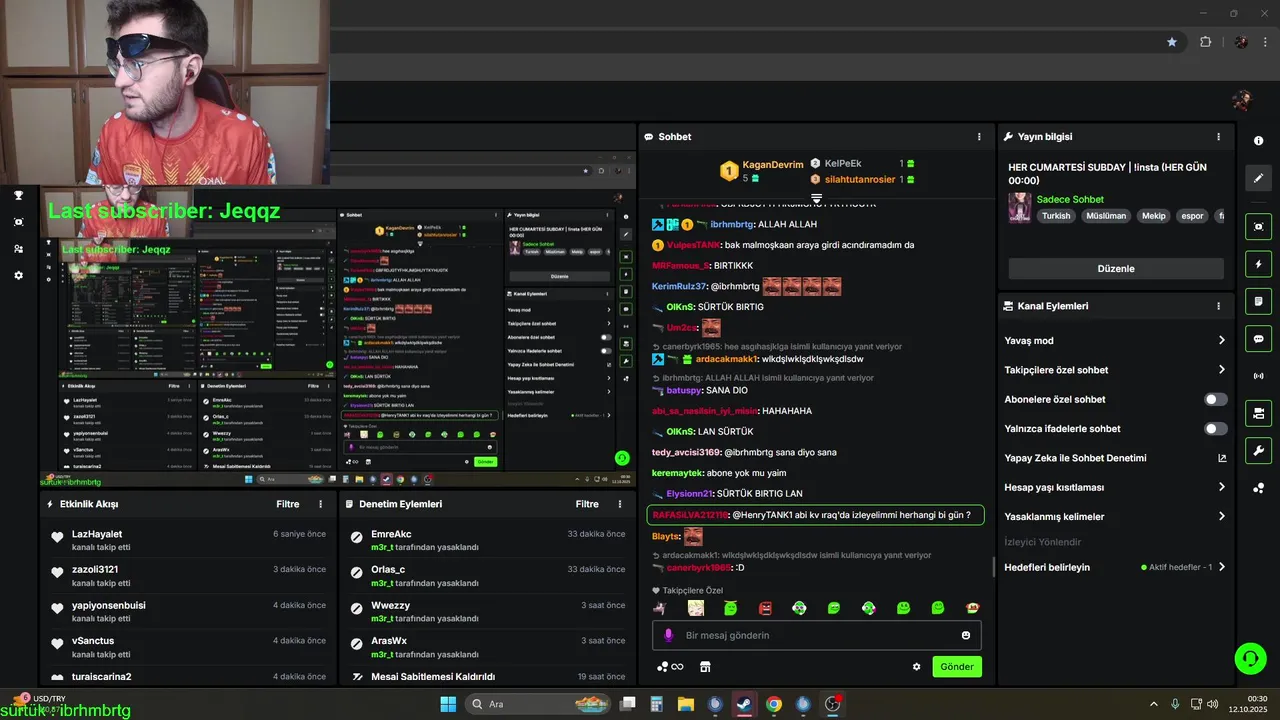Open Sohbet panel three-dot menu
The height and width of the screenshot is (720, 1280).
979,137
